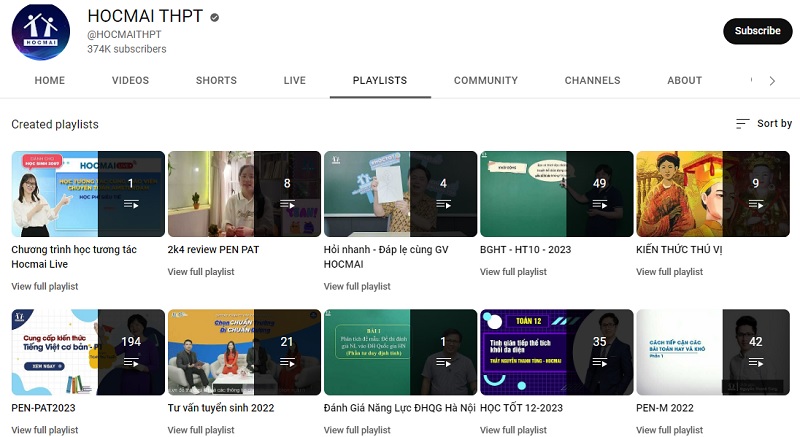Open the Hỏi nhanh - Đáp lẹ playlist thumbnail
The image size is (800, 437).
click(x=400, y=193)
